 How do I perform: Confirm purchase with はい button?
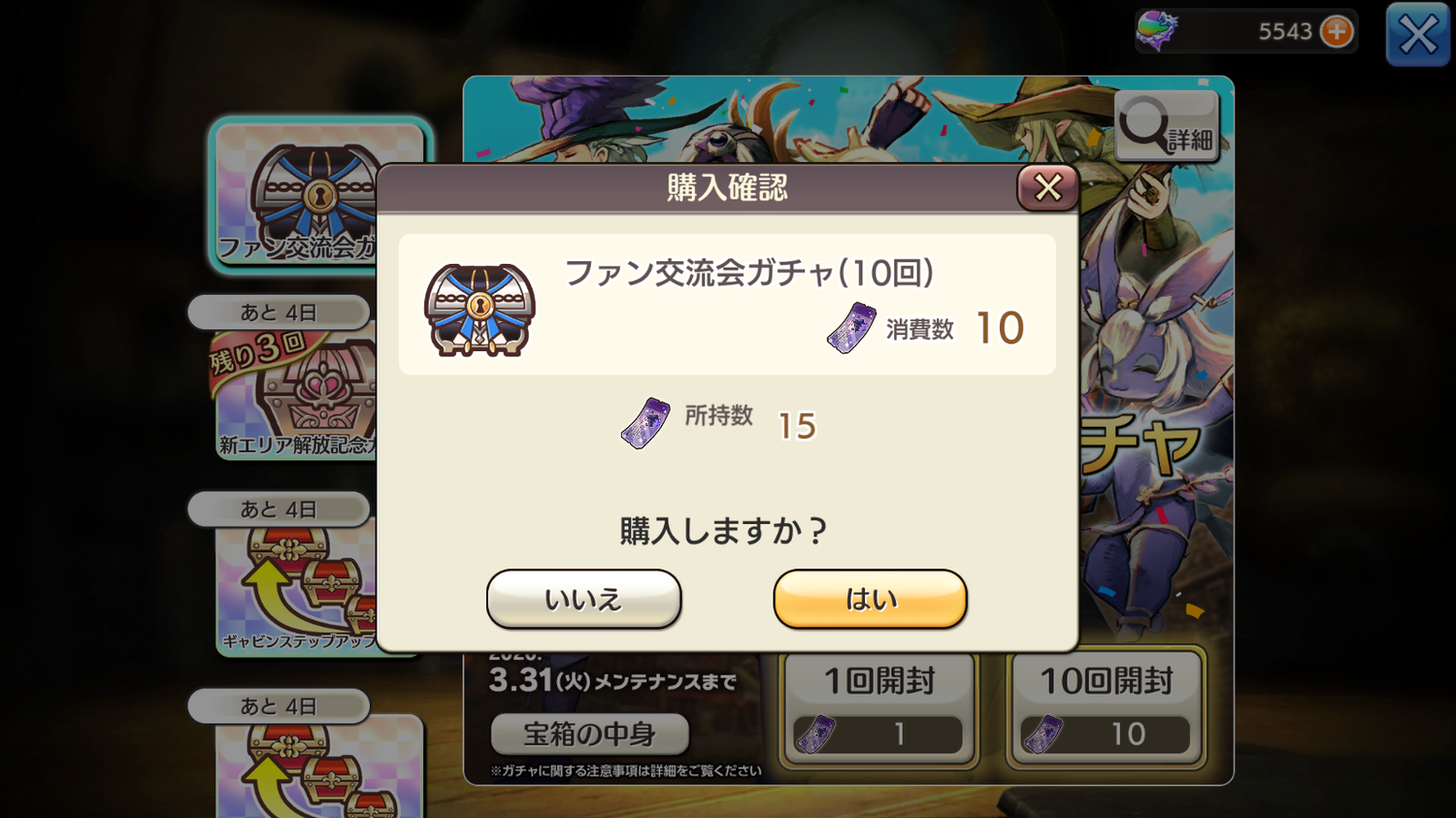(870, 599)
